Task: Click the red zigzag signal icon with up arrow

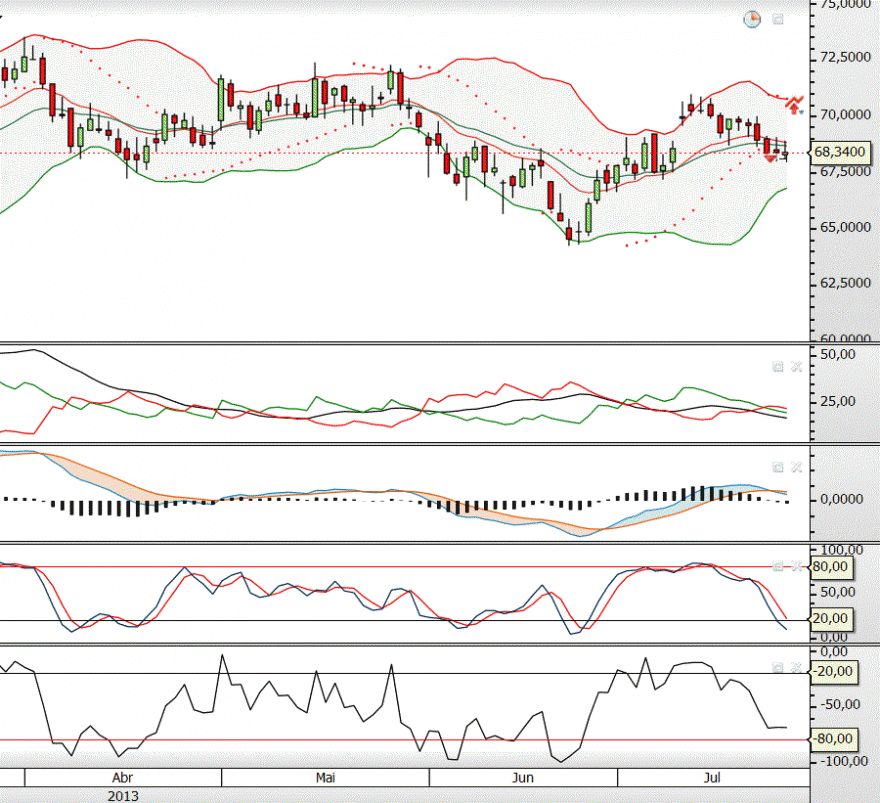Action: tap(794, 104)
